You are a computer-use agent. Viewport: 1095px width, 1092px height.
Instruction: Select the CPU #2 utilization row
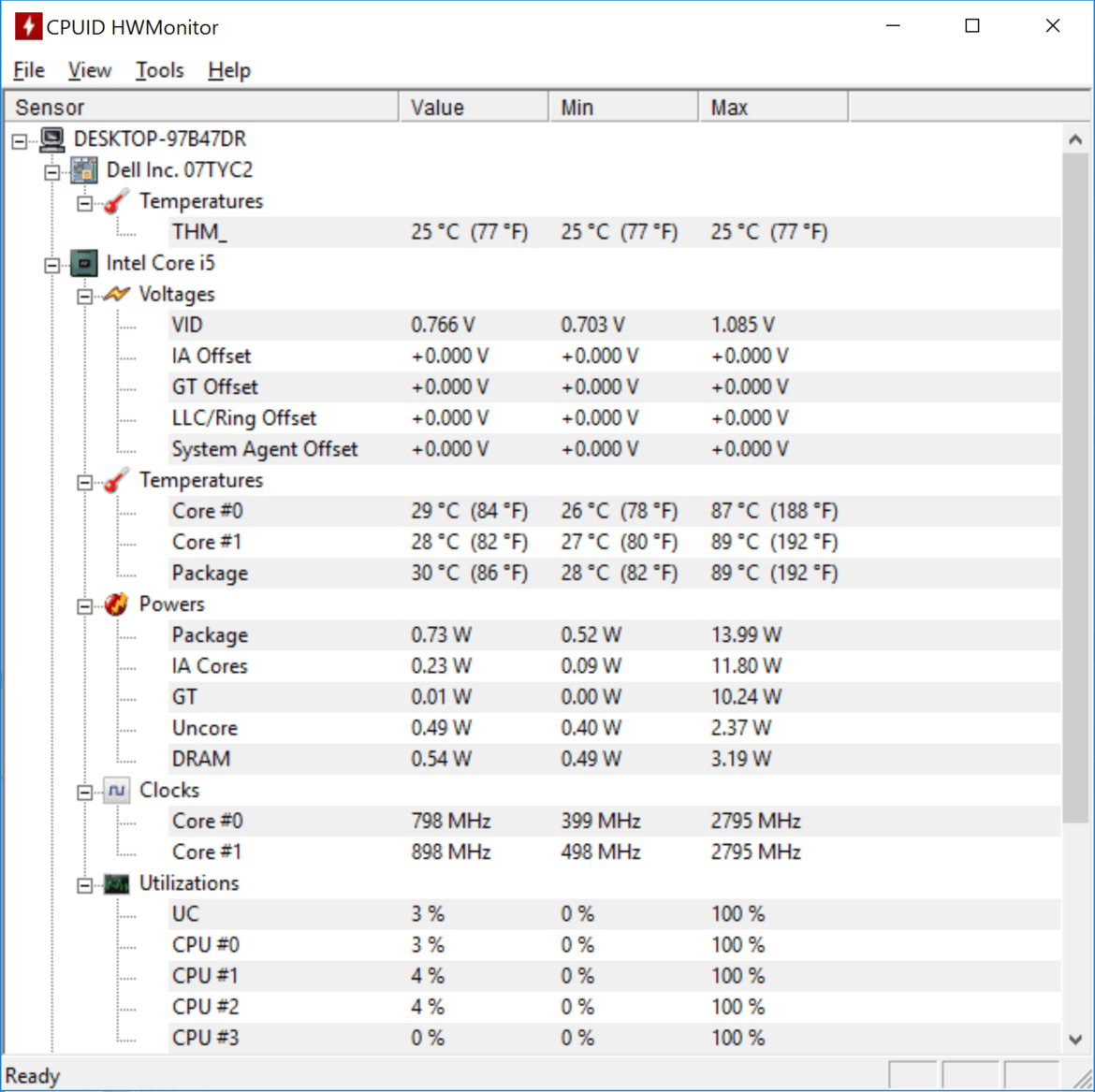(x=615, y=1007)
